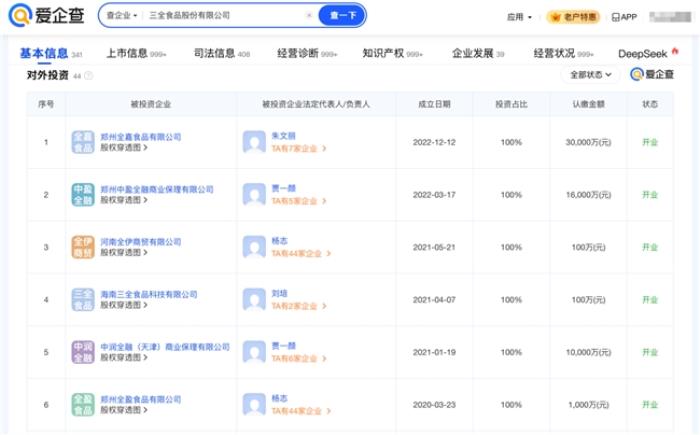700x435 pixels.
Task: Open the 朱文丽 person link
Action: click(283, 136)
